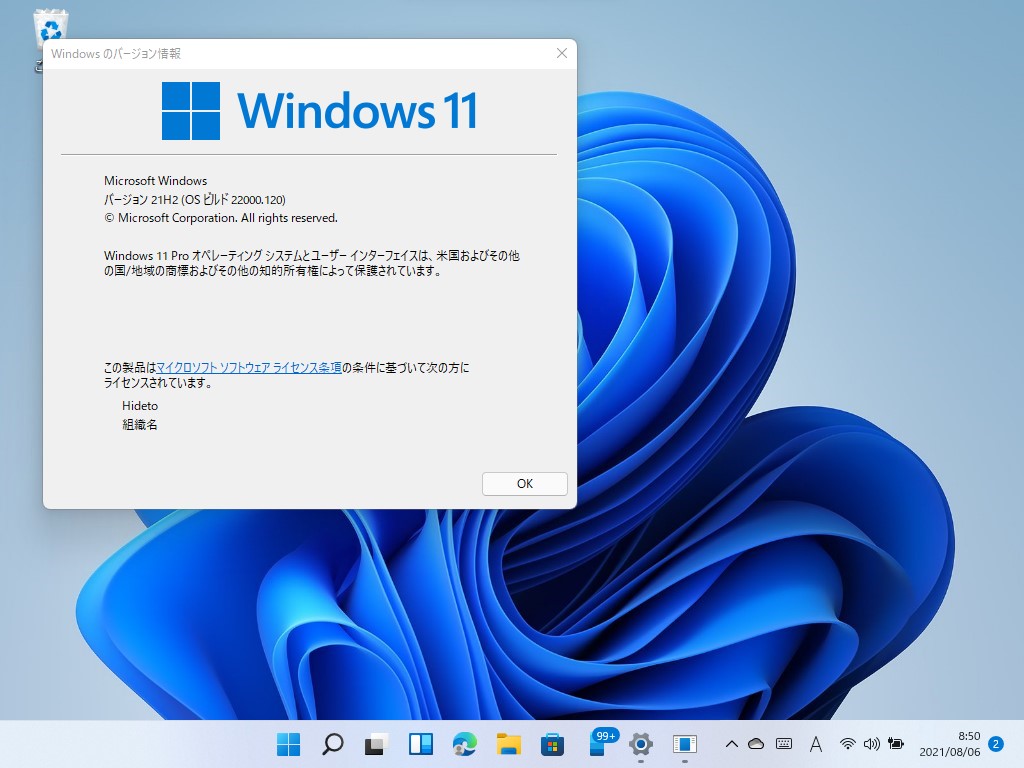This screenshot has width=1024, height=768.
Task: Open the app showing 99+ notifications
Action: (x=598, y=745)
